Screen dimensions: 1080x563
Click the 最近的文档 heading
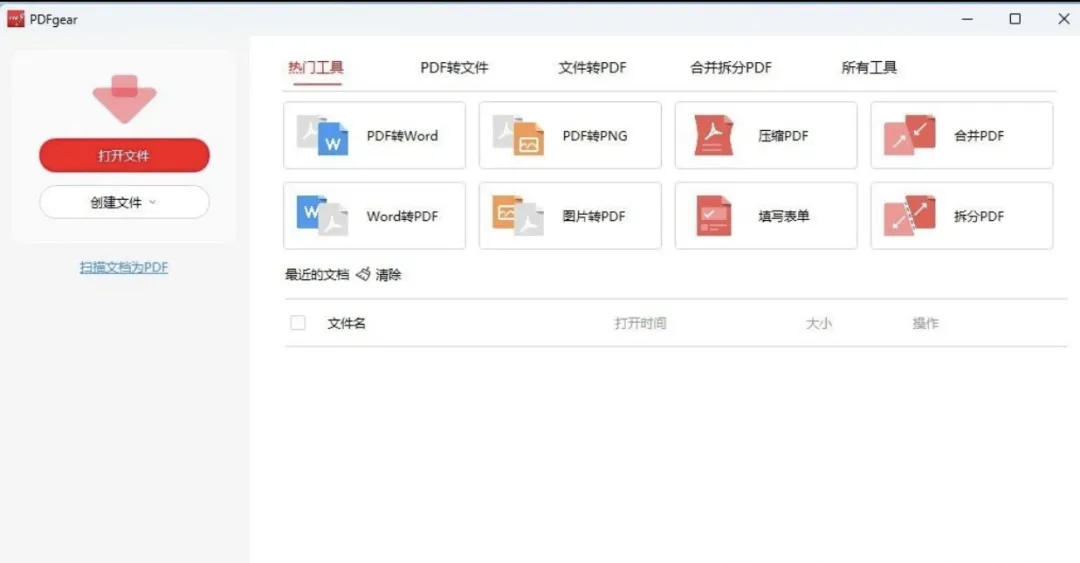click(318, 274)
